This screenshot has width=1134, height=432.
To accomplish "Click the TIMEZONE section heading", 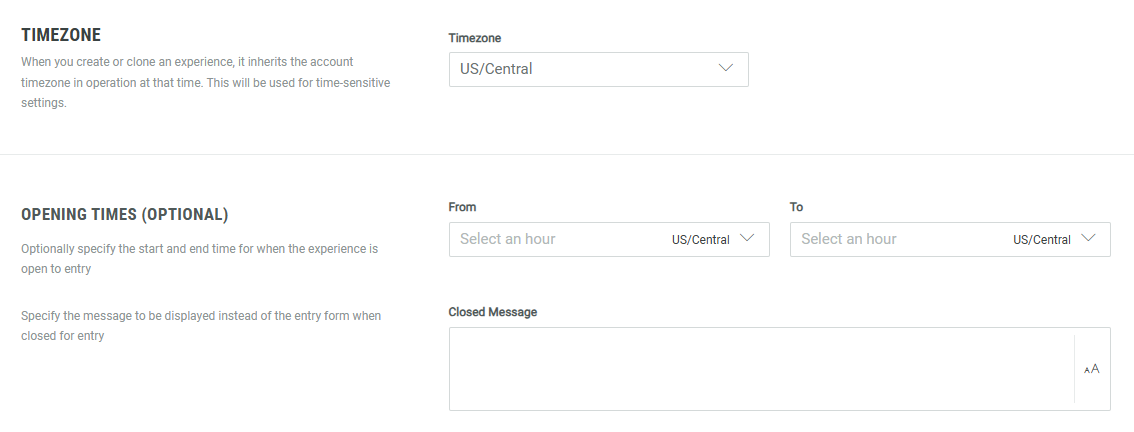I will 61,35.
